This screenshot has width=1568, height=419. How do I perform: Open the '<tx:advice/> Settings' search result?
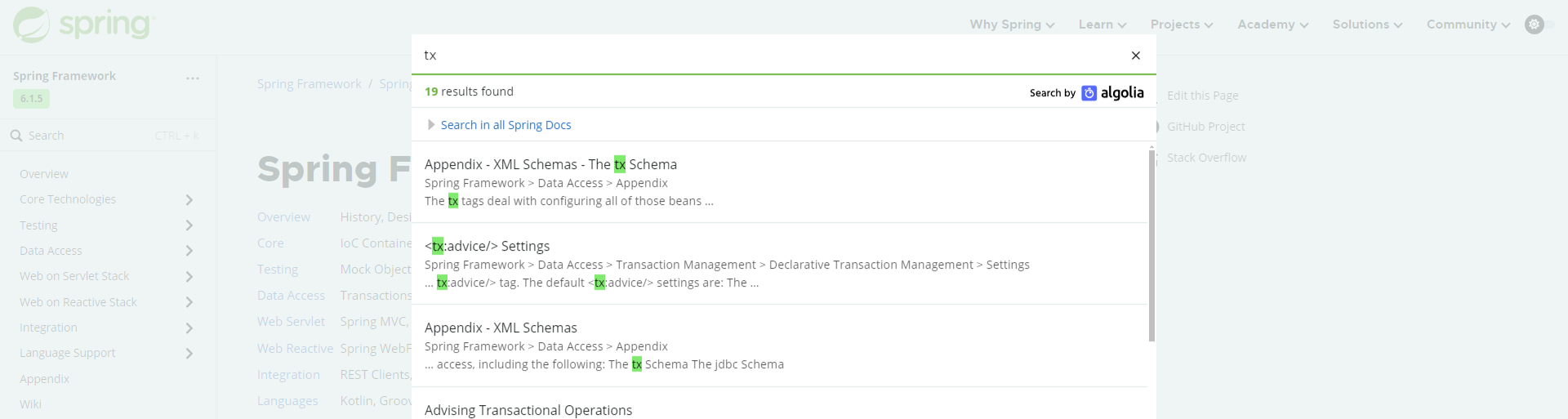pos(487,247)
